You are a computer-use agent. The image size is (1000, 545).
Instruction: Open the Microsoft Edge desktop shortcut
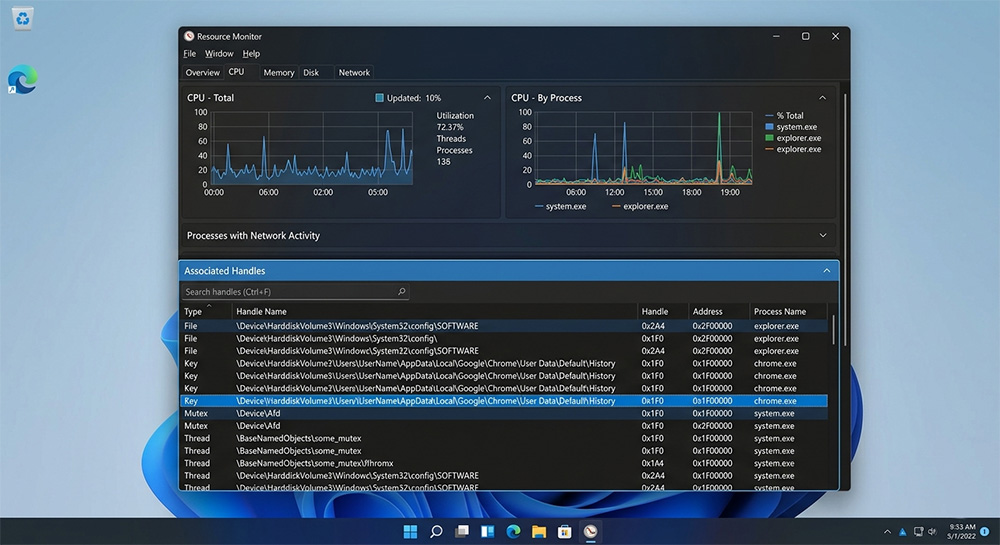(x=22, y=80)
